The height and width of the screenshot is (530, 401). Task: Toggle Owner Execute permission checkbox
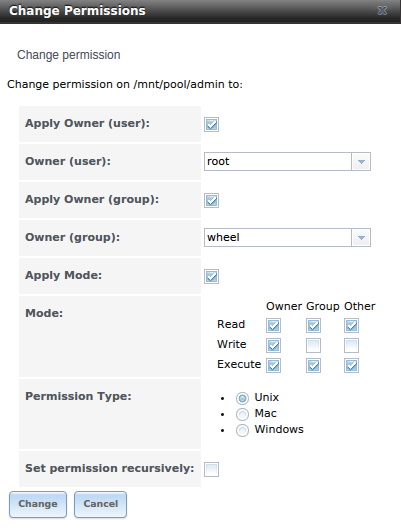[x=273, y=365]
